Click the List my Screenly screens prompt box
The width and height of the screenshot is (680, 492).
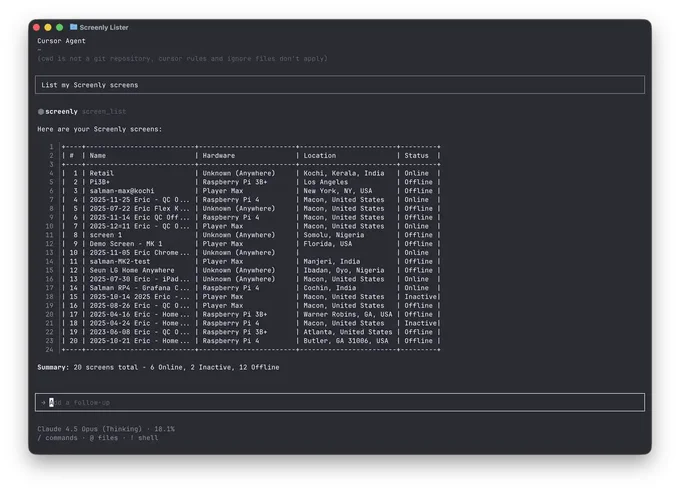coord(340,85)
